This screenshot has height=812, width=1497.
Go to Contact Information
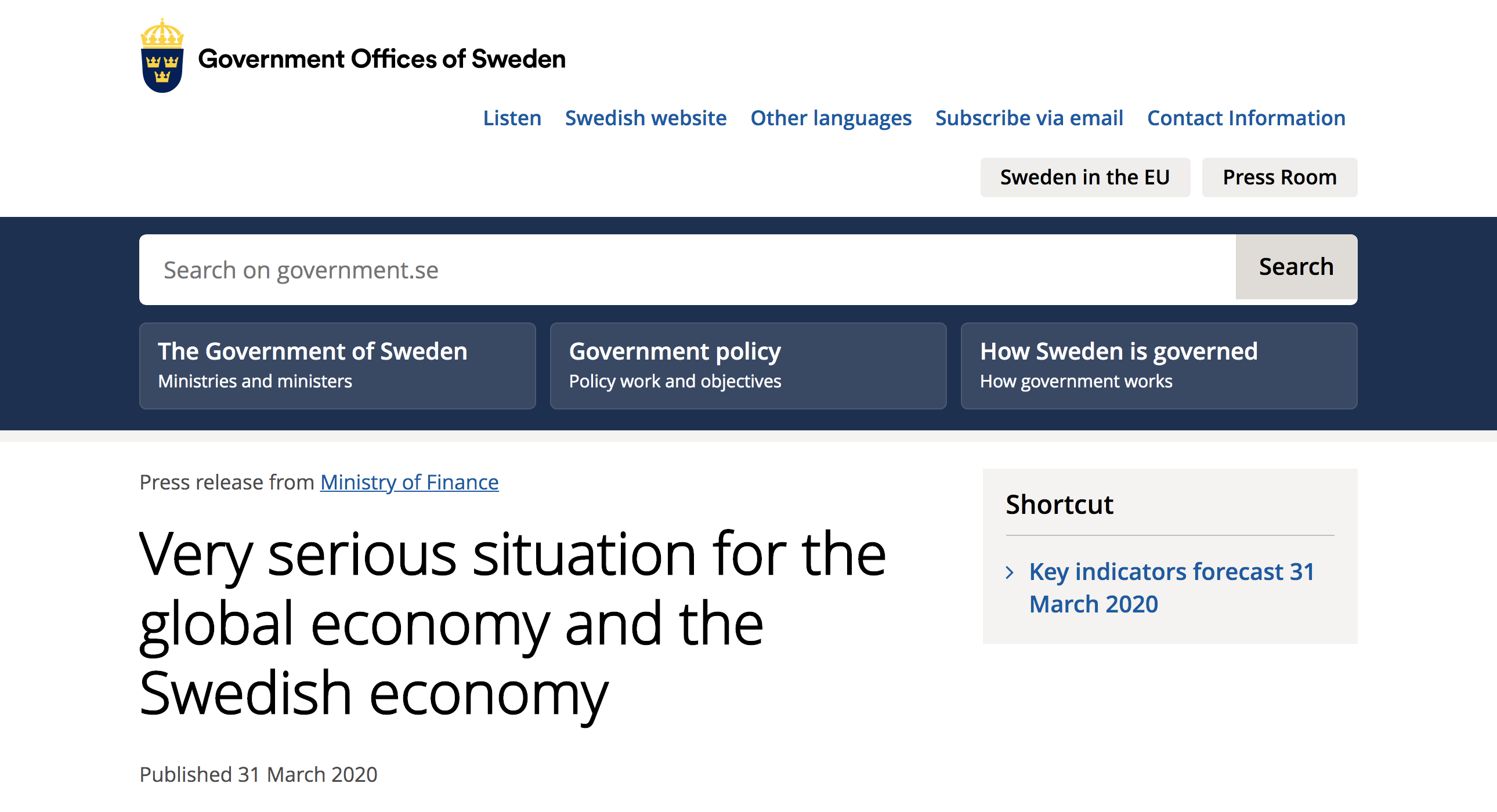coord(1245,118)
